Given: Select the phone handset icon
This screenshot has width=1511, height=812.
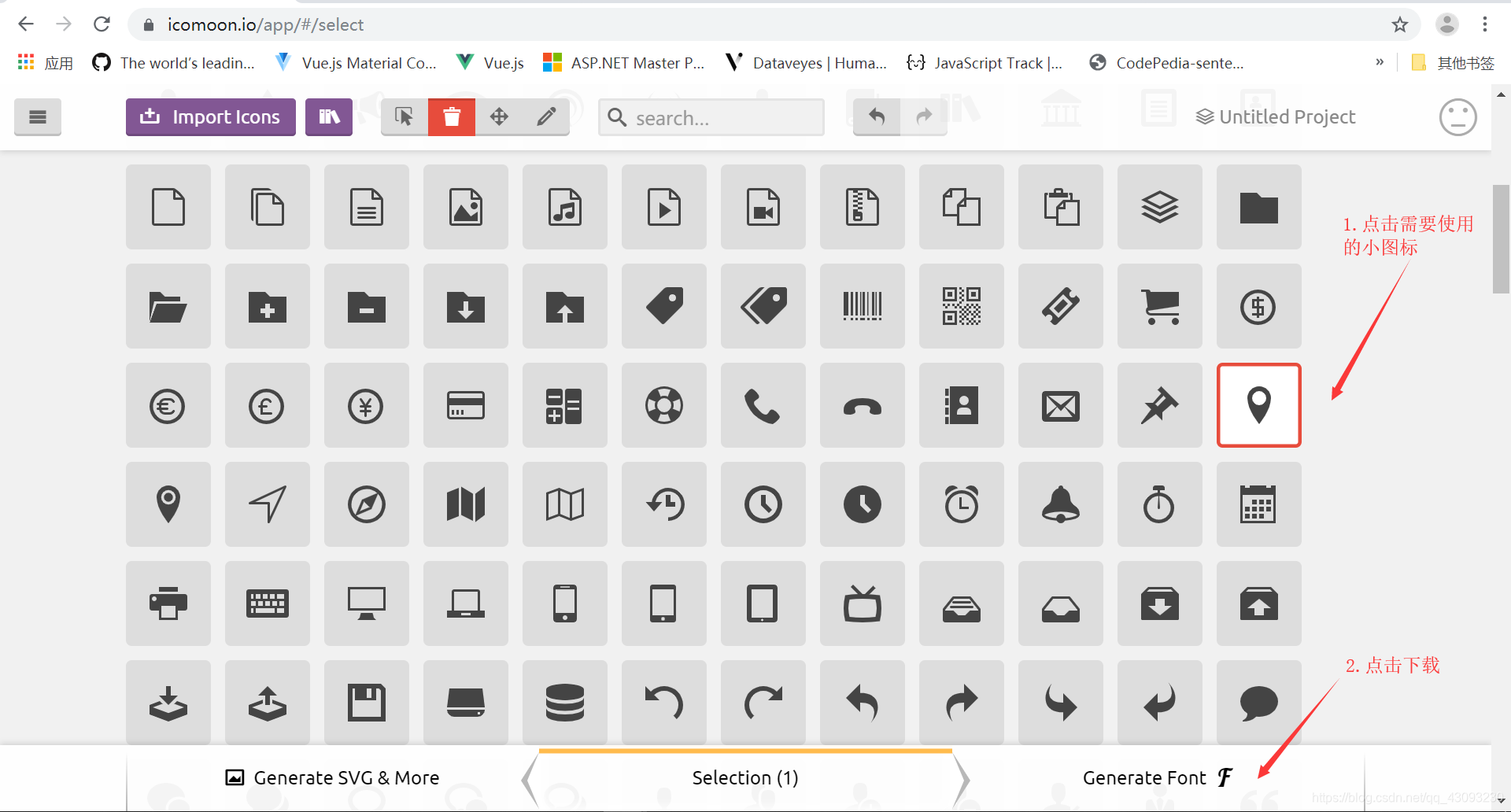Looking at the screenshot, I should point(763,405).
